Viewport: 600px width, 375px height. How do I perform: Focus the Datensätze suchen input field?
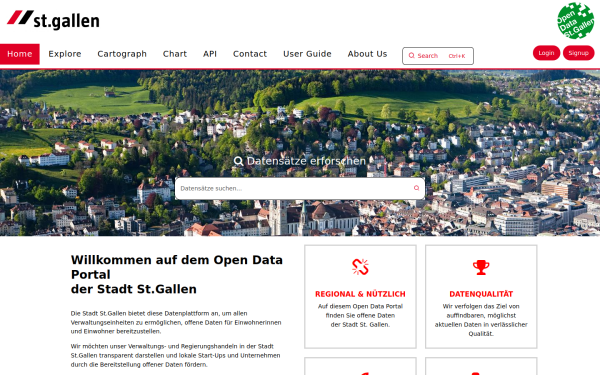click(300, 188)
